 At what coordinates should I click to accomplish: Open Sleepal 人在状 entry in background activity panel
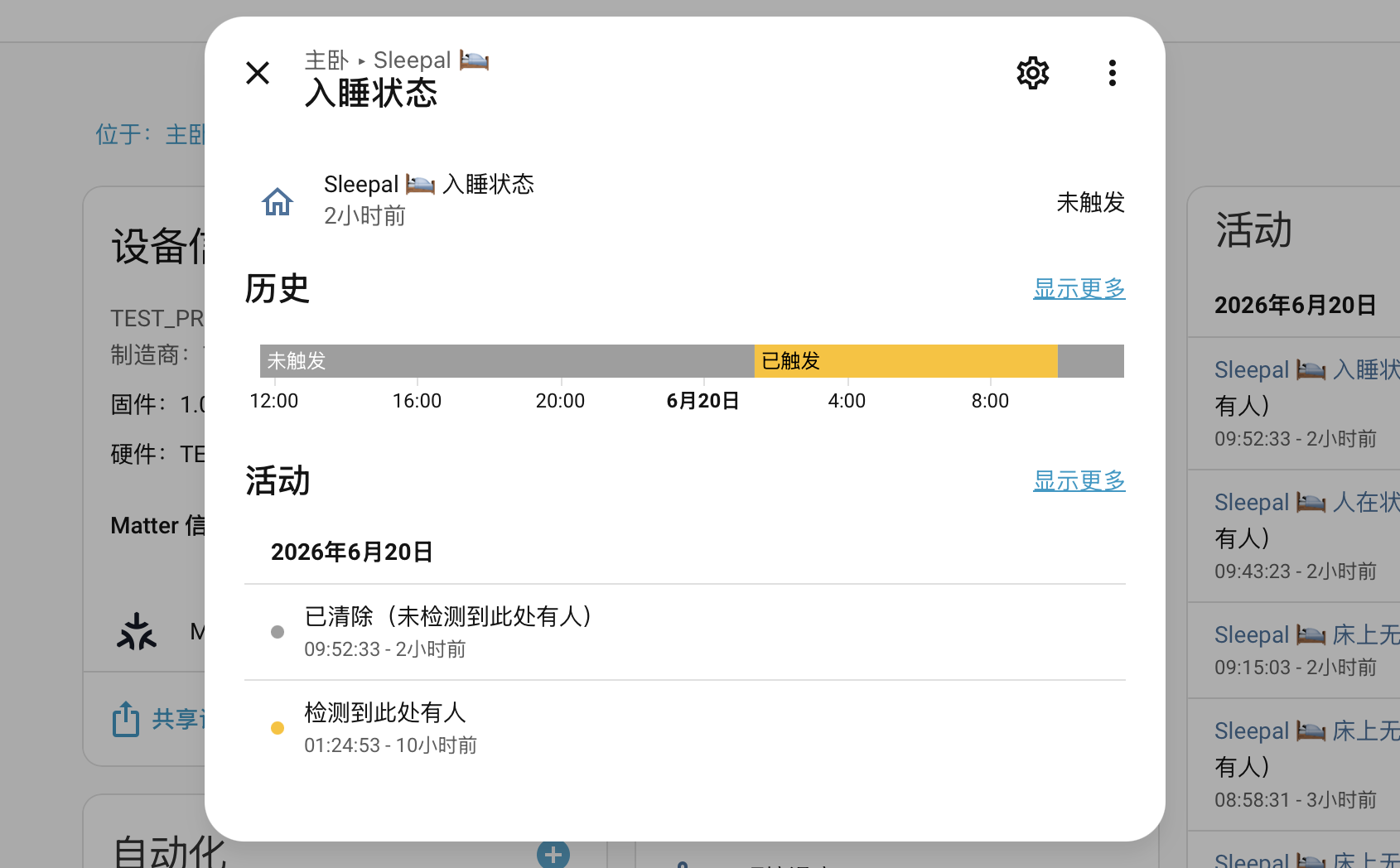(1306, 502)
